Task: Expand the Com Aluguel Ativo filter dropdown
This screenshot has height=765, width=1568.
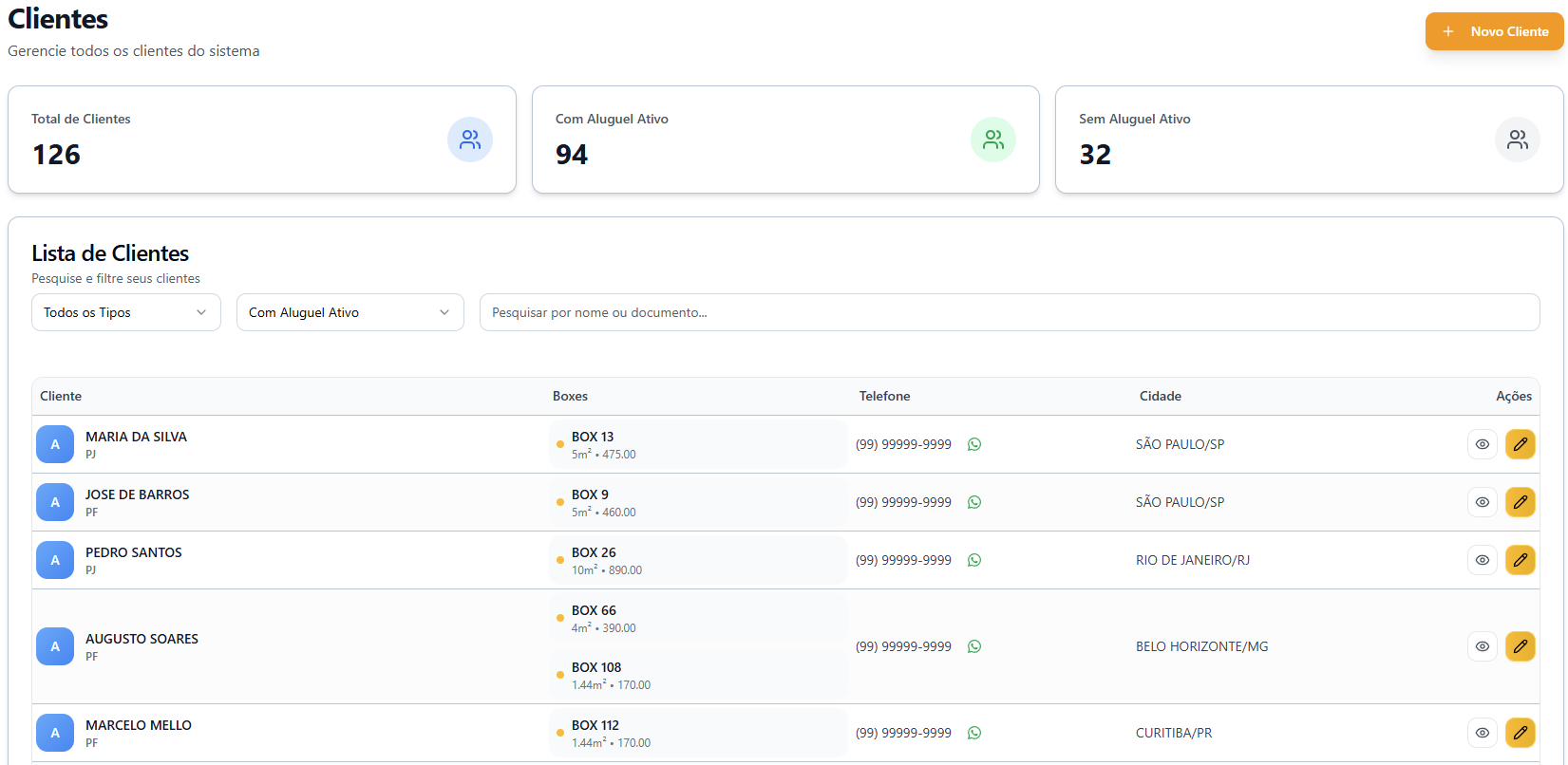Action: 349,312
